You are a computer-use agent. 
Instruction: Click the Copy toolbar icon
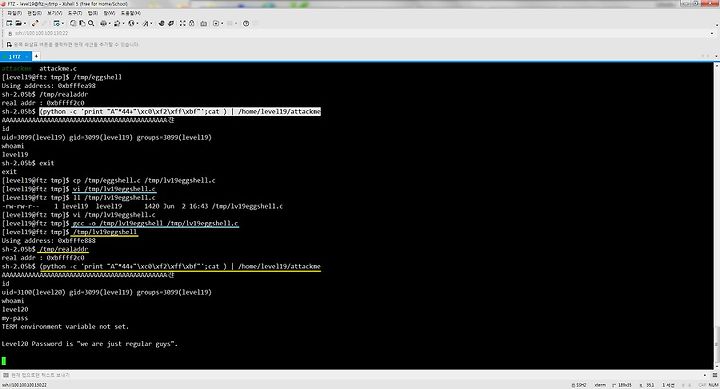tap(73, 23)
